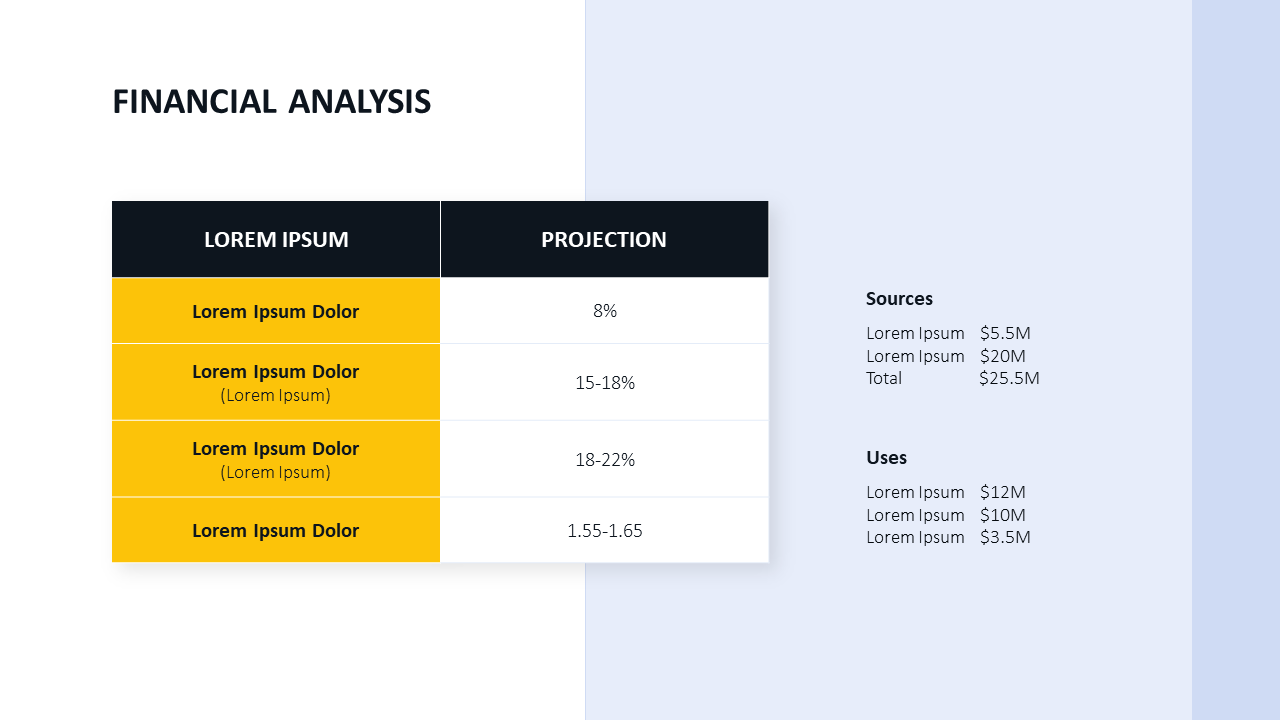
Task: Click the 1.55-1.65 projection cell
Action: (x=604, y=530)
